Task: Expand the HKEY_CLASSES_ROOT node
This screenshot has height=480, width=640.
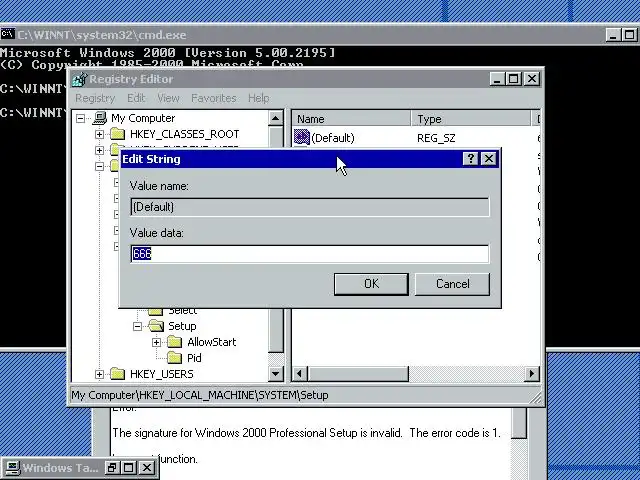Action: pyautogui.click(x=99, y=134)
